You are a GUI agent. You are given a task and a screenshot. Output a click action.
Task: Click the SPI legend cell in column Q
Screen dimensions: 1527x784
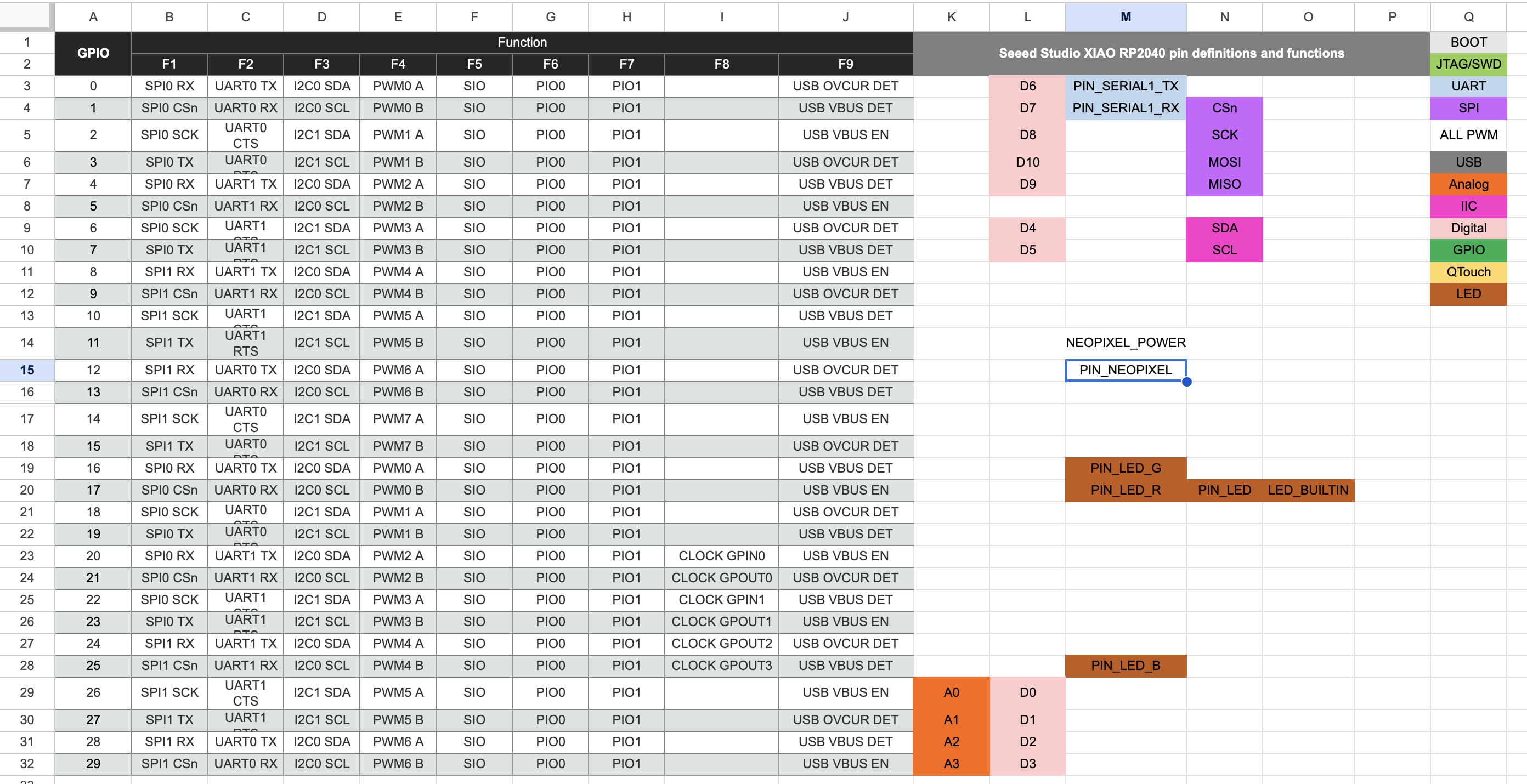(1468, 109)
